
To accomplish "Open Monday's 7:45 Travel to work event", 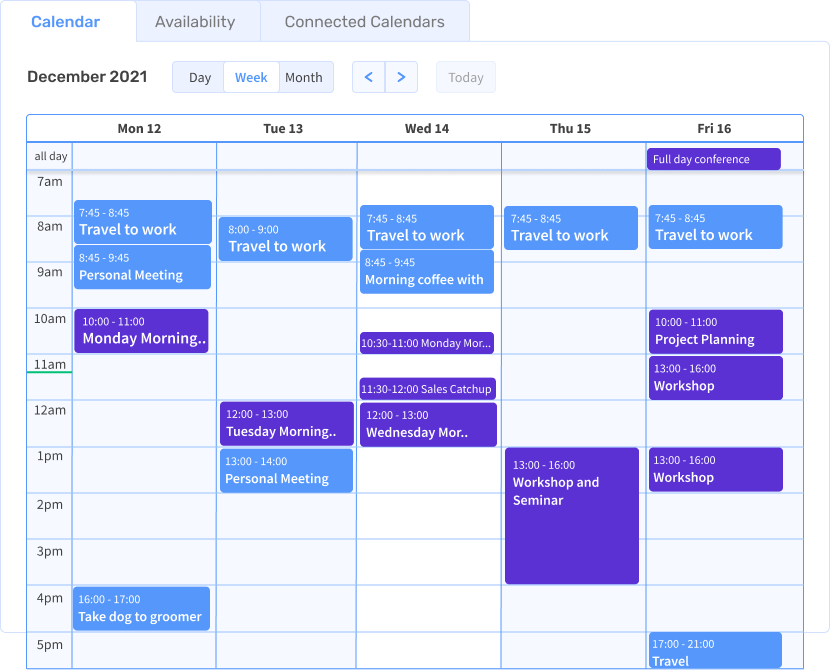I will click(x=143, y=222).
